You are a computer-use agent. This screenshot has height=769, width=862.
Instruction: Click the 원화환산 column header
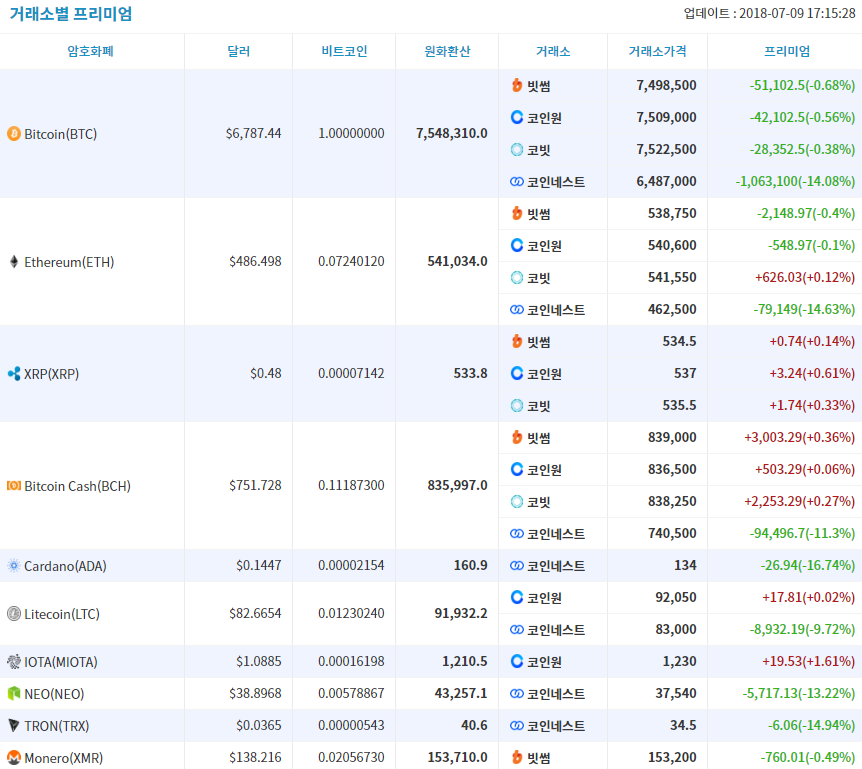tap(447, 51)
